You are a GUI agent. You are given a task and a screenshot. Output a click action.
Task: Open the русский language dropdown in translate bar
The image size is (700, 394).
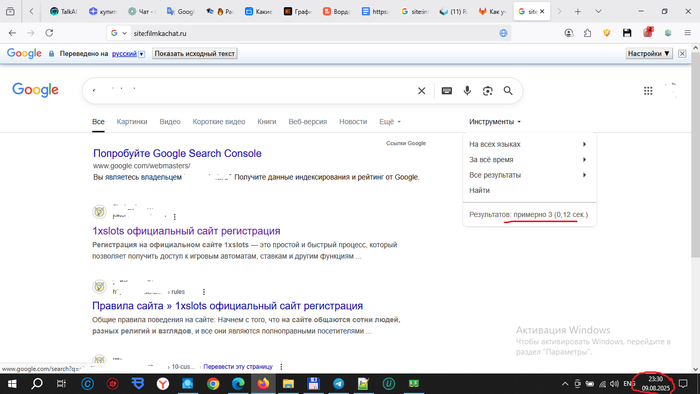pos(128,54)
